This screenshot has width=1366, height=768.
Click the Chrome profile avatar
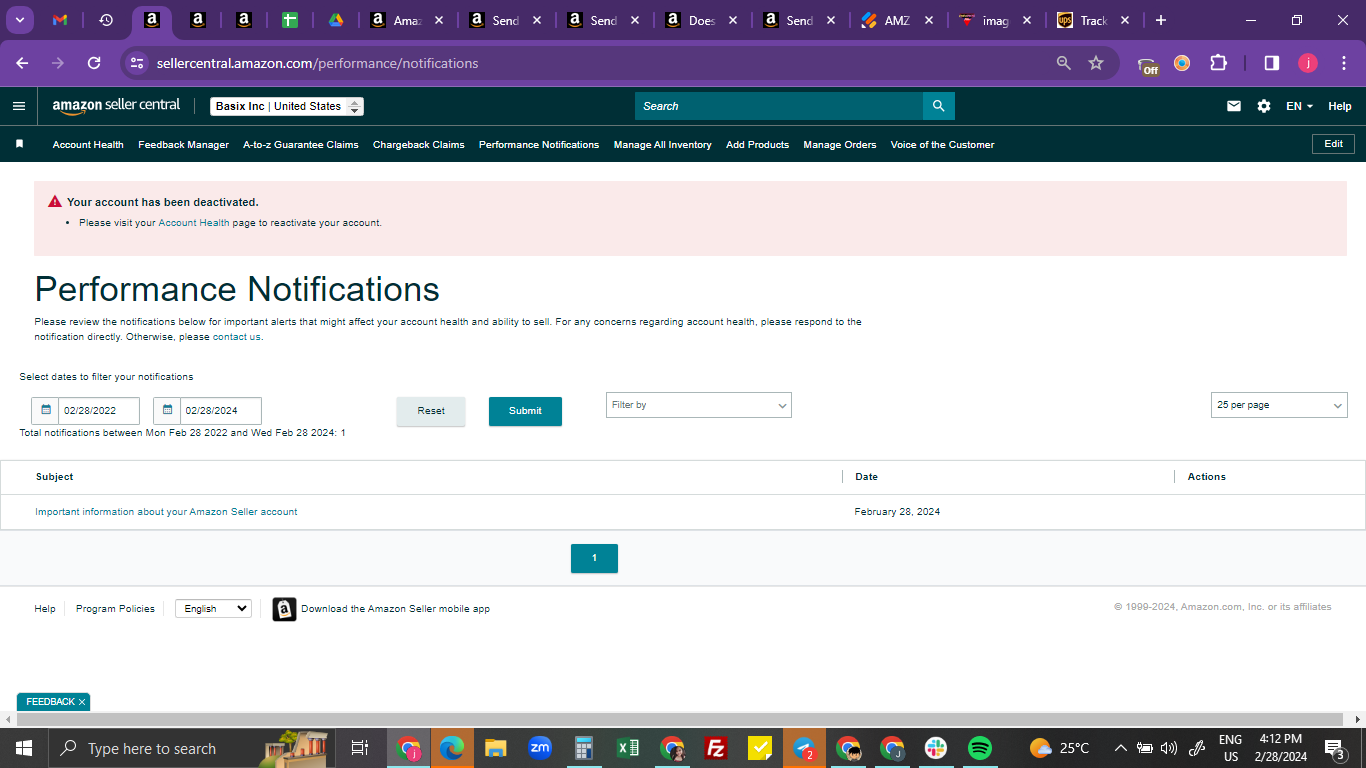click(1308, 63)
